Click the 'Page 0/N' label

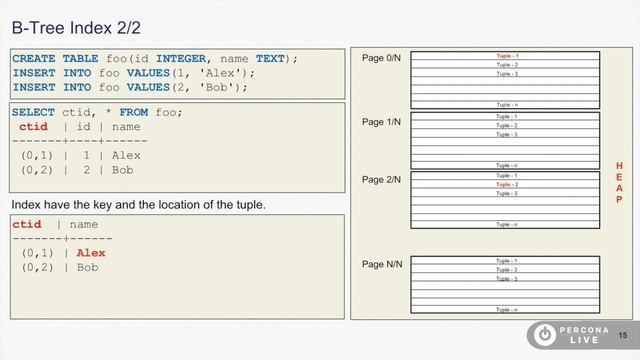pyautogui.click(x=381, y=58)
